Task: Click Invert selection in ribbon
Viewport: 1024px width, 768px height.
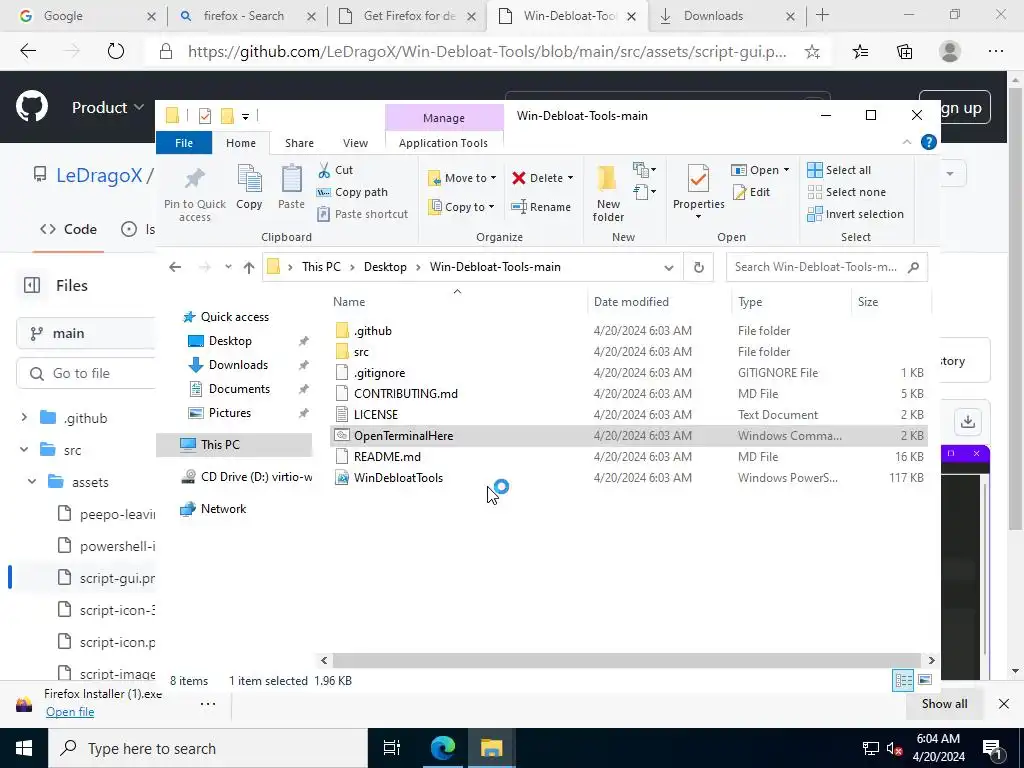Action: [x=856, y=214]
